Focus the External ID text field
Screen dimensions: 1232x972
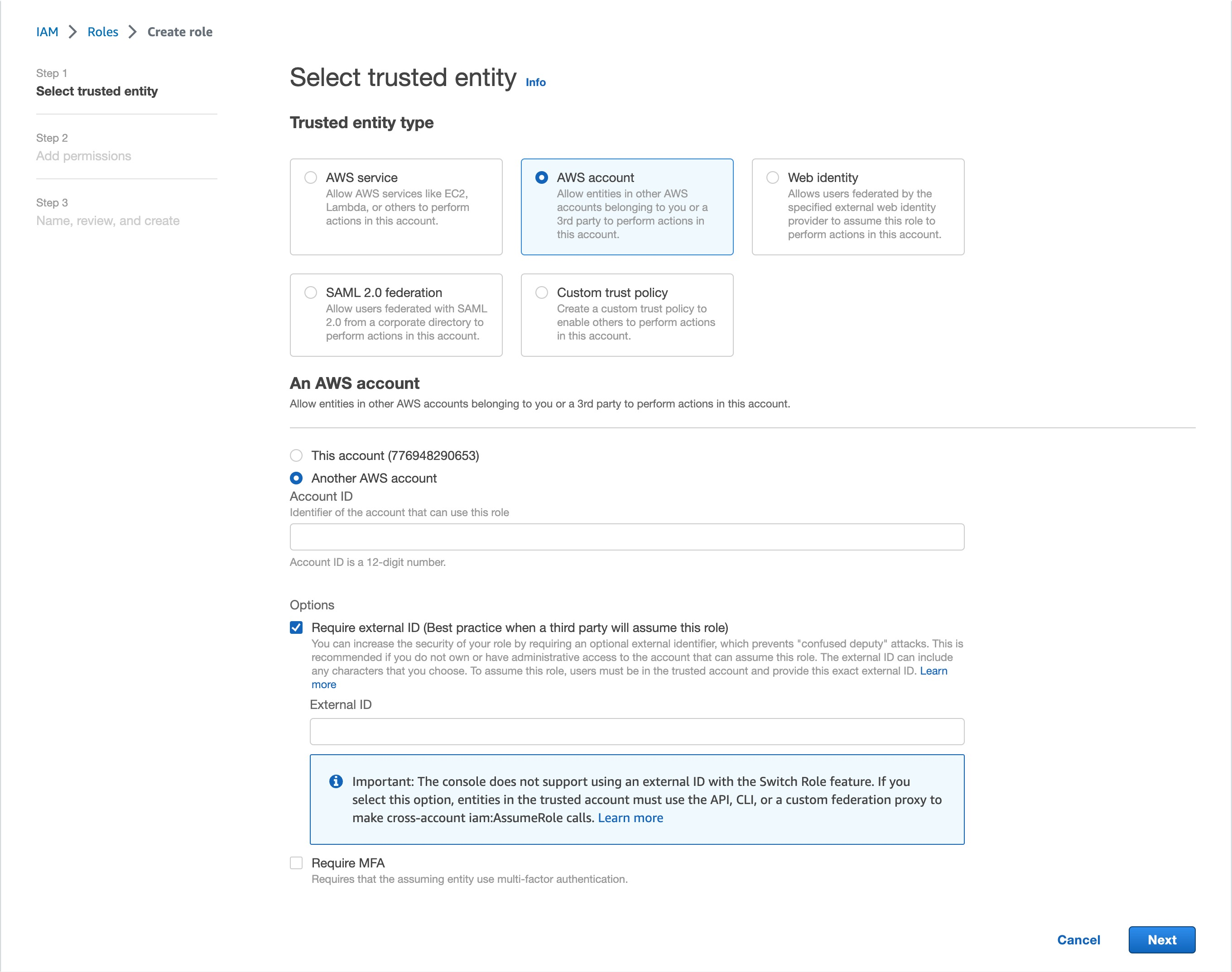(x=636, y=731)
